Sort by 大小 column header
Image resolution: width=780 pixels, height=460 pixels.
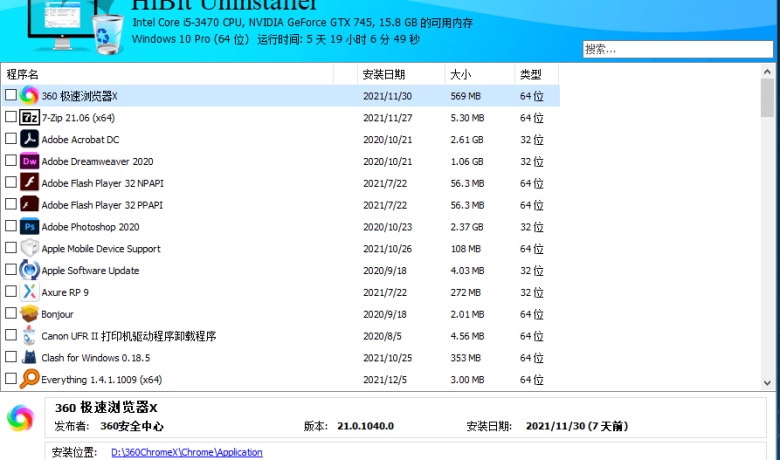coord(480,75)
